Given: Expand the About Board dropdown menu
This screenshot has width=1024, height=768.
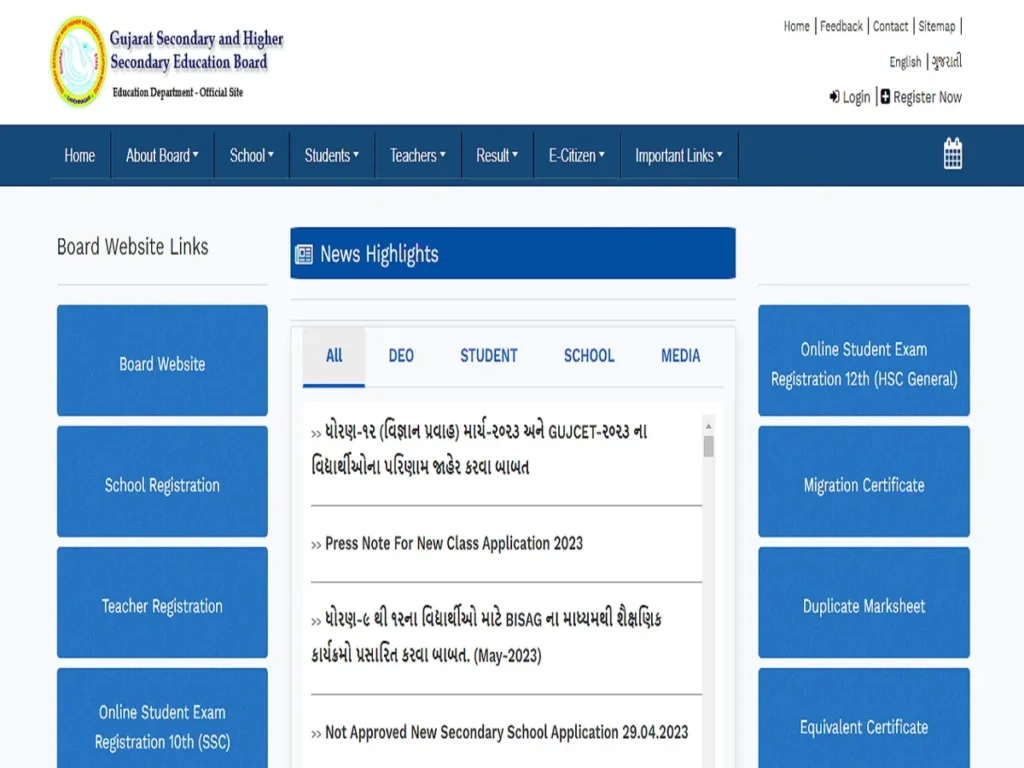Looking at the screenshot, I should [x=162, y=155].
